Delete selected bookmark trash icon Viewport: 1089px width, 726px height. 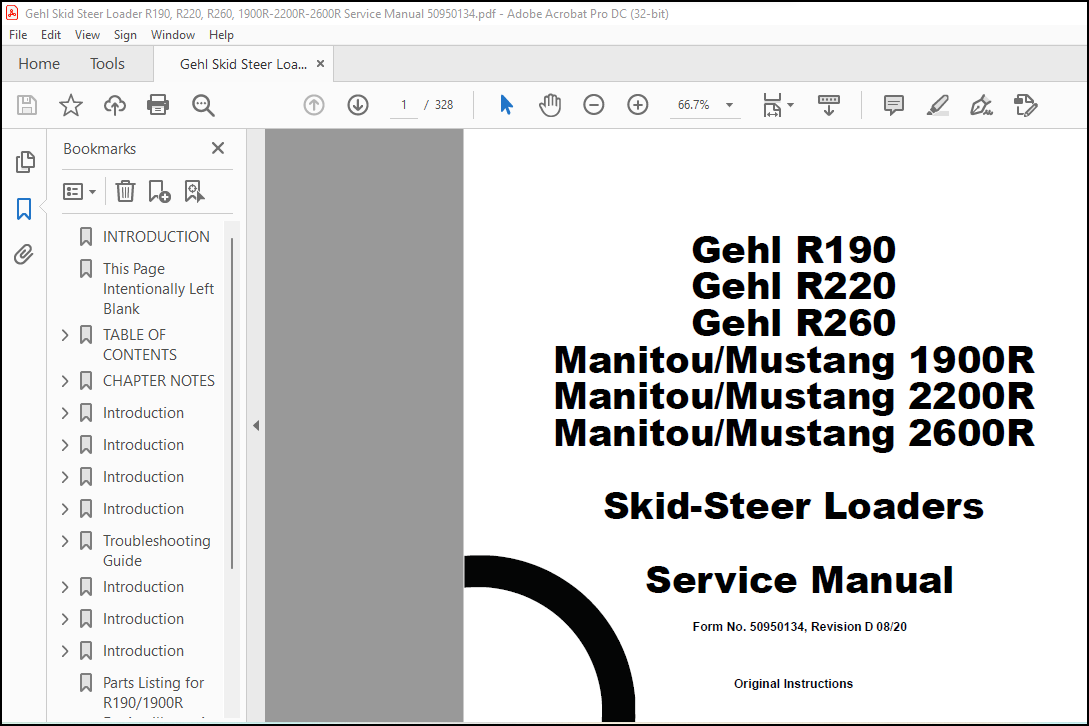125,191
